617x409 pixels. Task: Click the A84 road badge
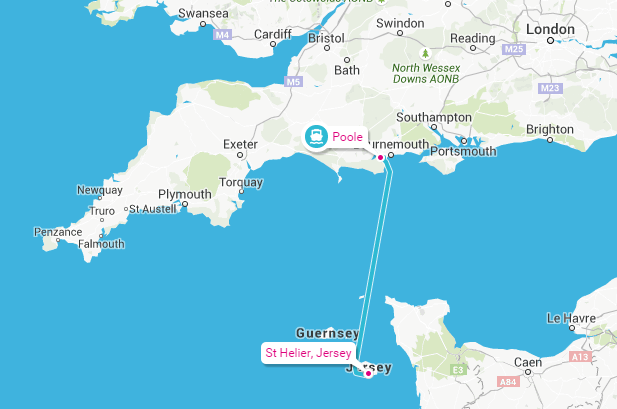pyautogui.click(x=508, y=381)
